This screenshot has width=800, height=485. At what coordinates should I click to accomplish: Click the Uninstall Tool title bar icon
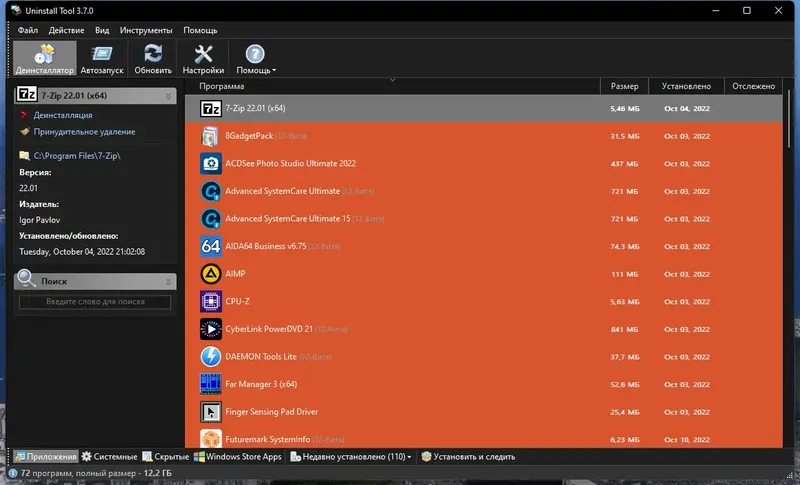pos(15,10)
